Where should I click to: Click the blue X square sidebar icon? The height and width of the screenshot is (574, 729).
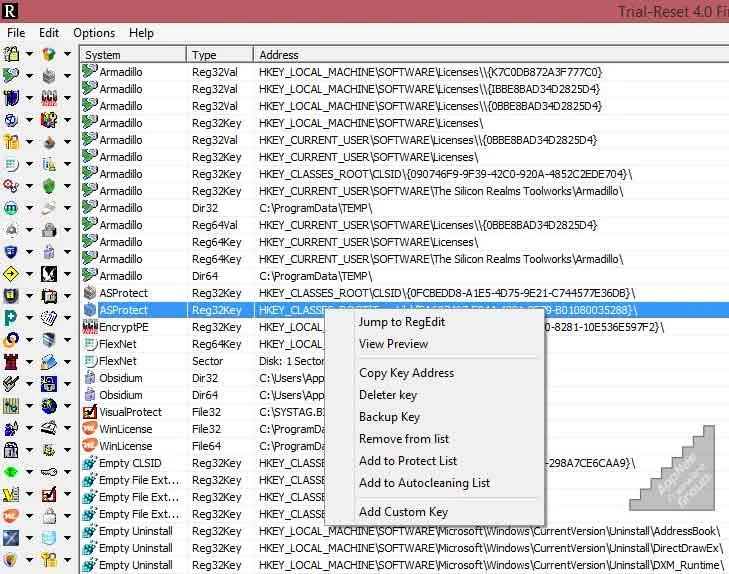[x=11, y=538]
